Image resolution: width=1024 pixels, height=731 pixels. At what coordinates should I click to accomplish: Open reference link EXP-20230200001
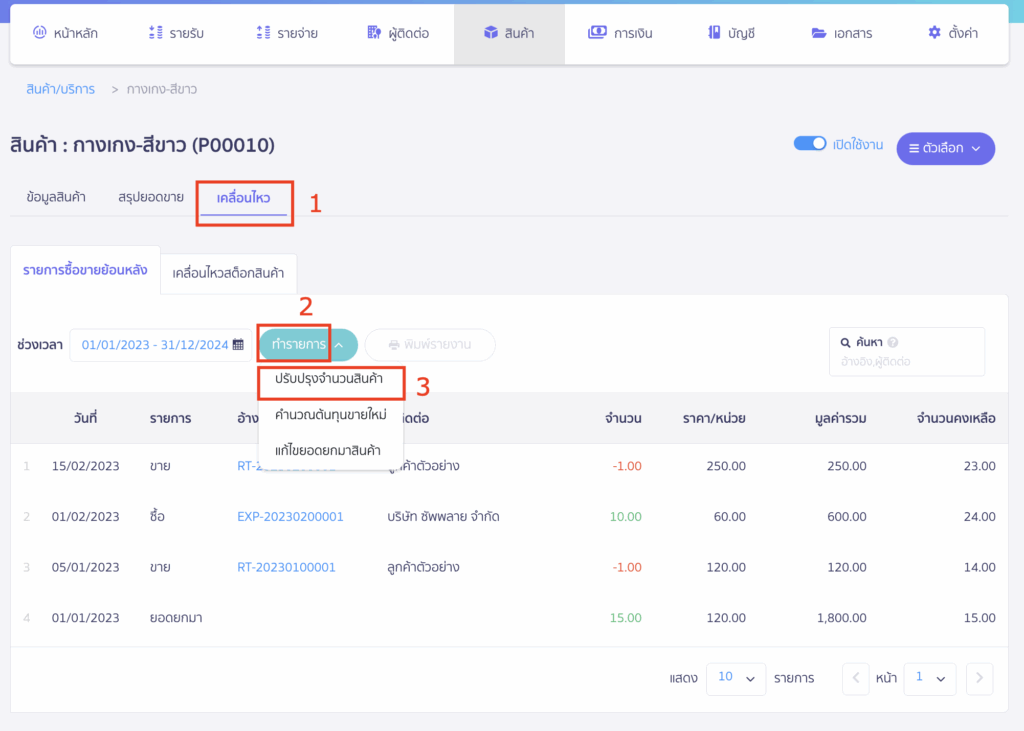pos(290,517)
